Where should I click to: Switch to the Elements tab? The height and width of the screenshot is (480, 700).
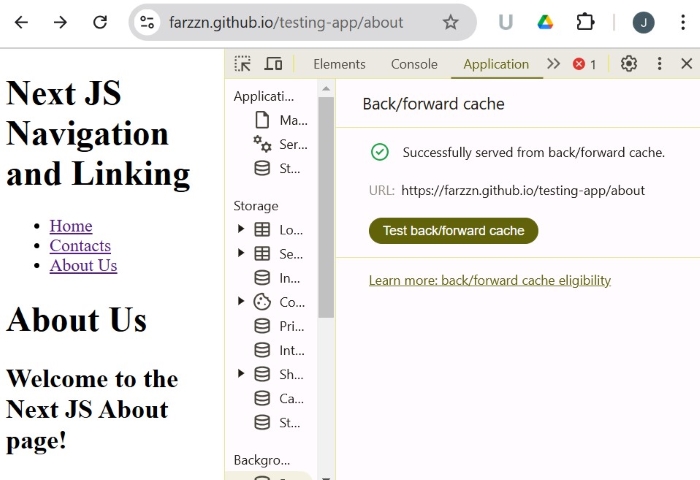pos(339,64)
